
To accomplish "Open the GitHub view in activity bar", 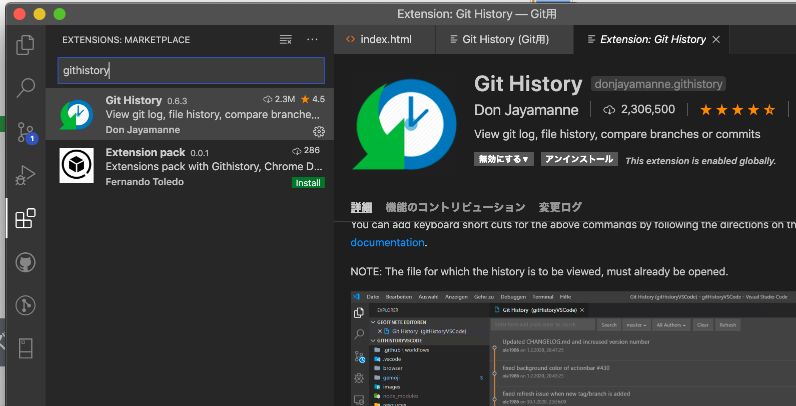I will click(x=25, y=262).
